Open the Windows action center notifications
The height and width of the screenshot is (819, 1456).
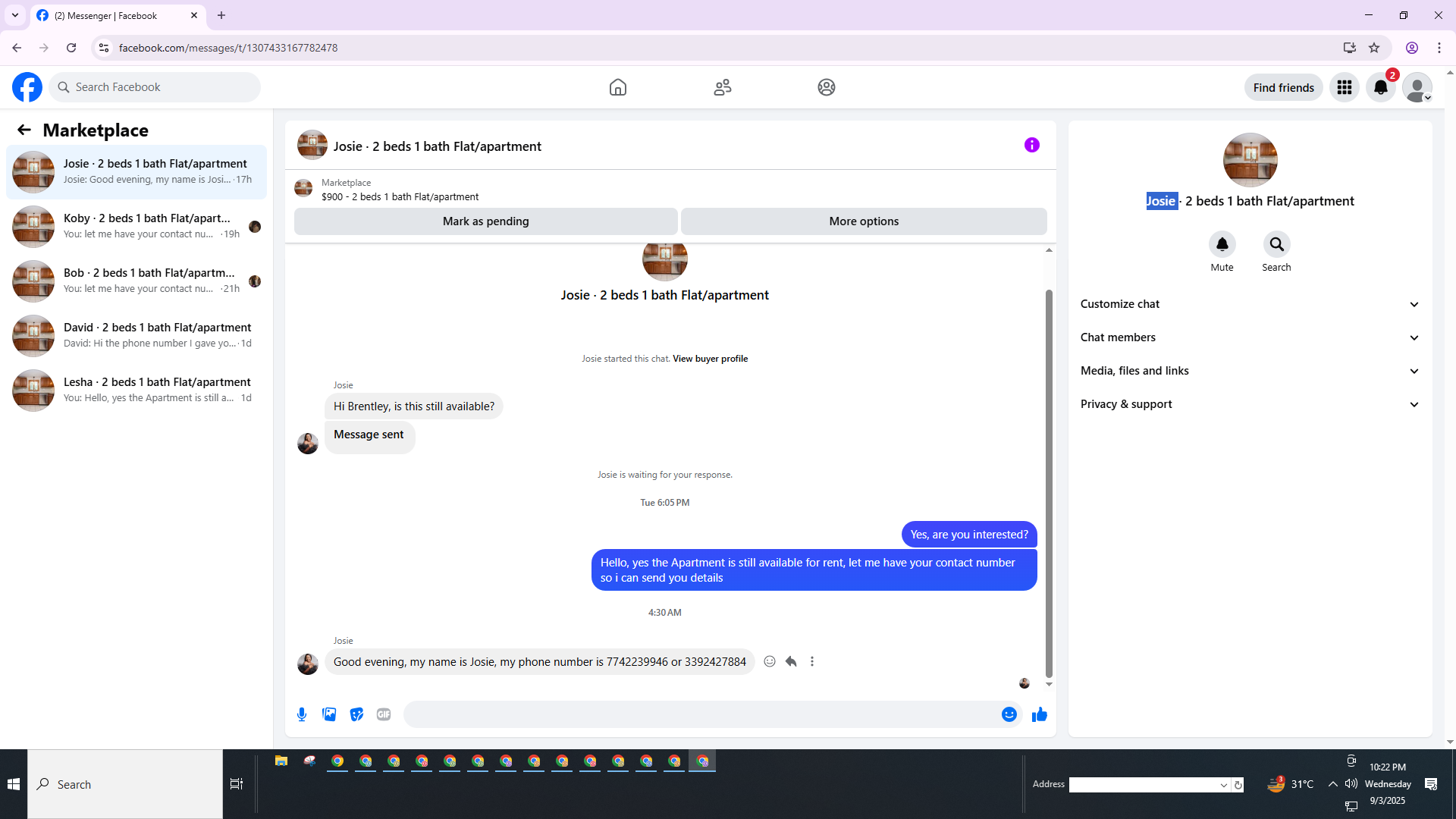(1431, 784)
